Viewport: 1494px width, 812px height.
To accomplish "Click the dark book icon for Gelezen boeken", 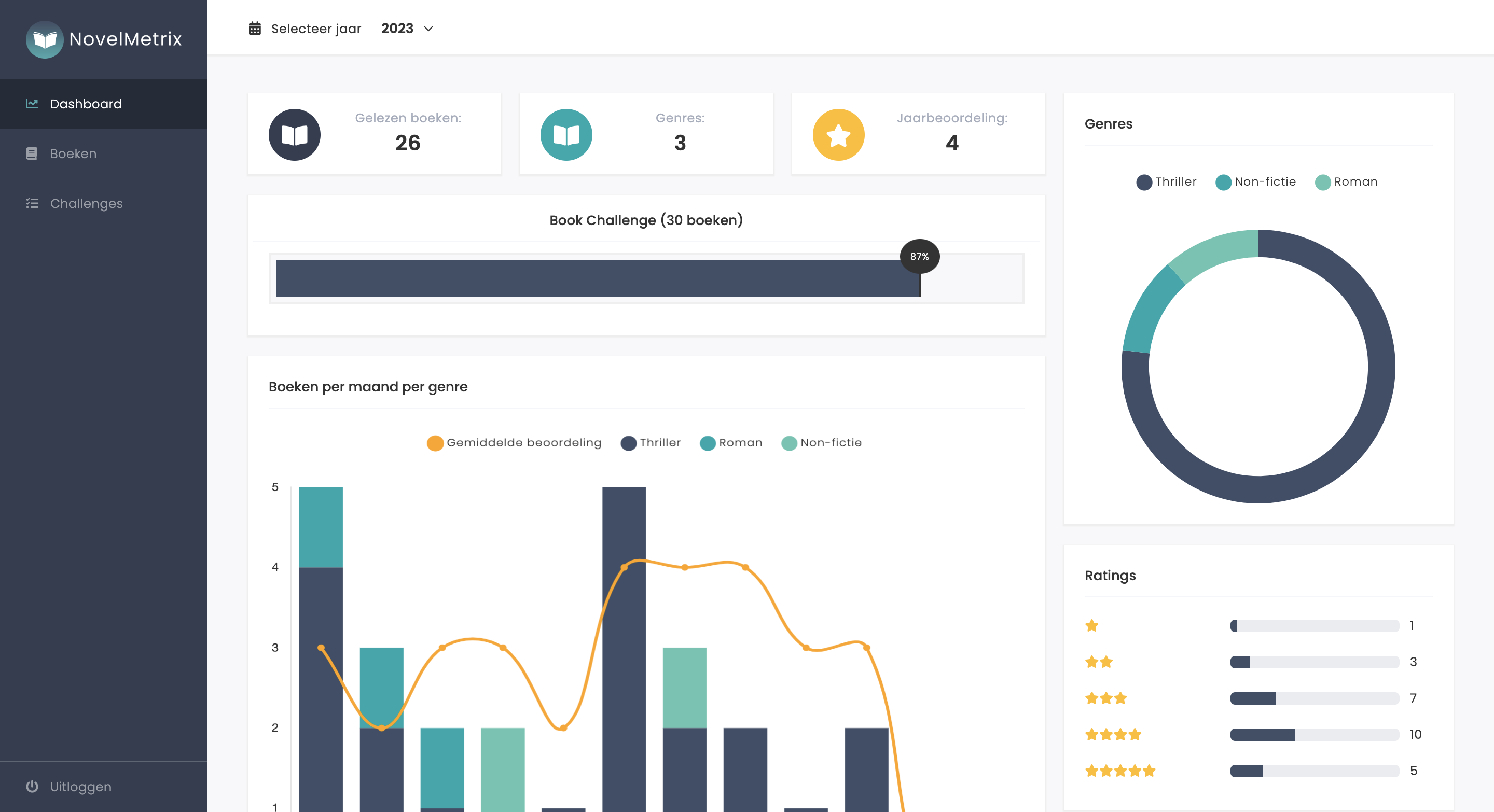I will pyautogui.click(x=294, y=134).
